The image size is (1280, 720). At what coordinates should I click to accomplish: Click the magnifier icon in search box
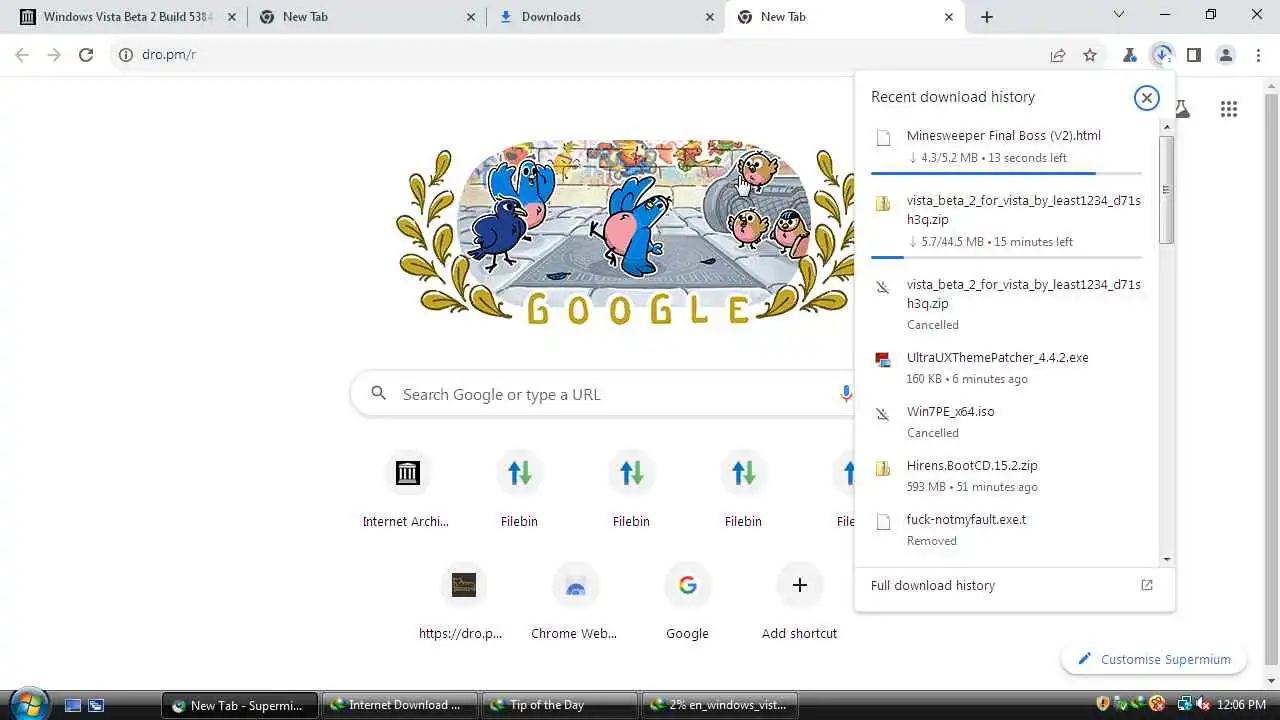pyautogui.click(x=378, y=394)
